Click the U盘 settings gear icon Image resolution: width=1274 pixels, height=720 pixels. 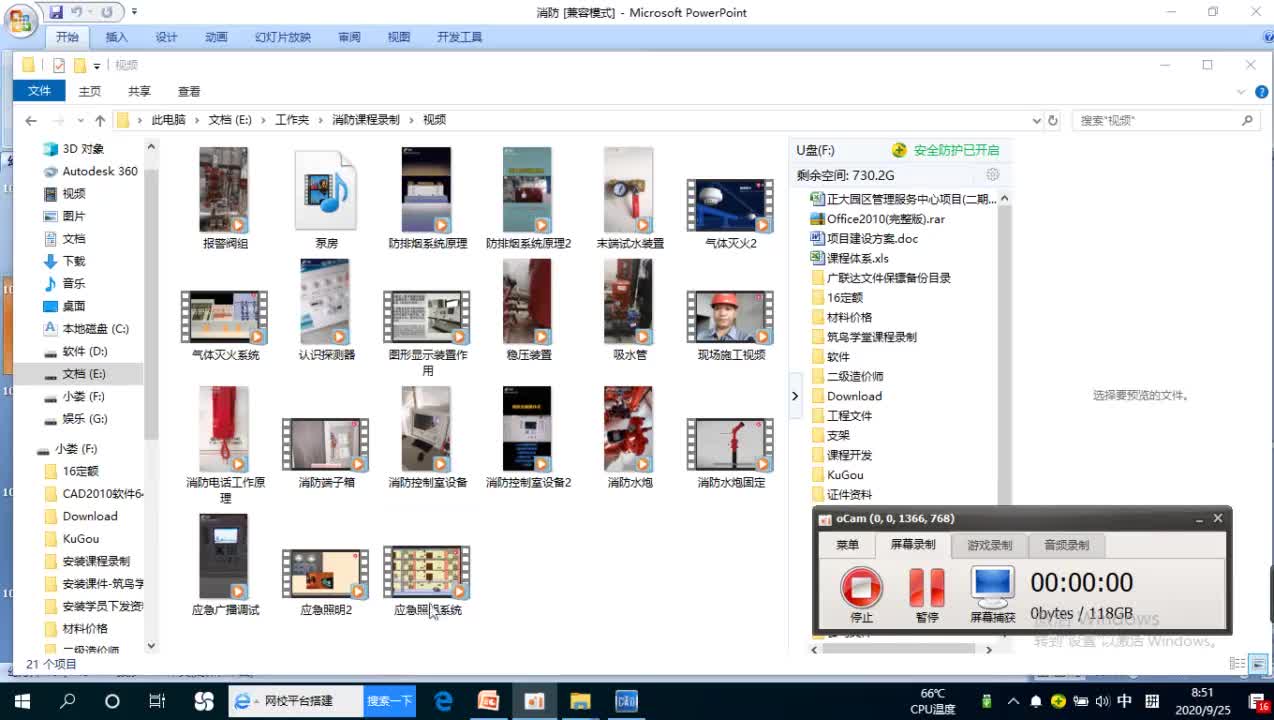992,175
